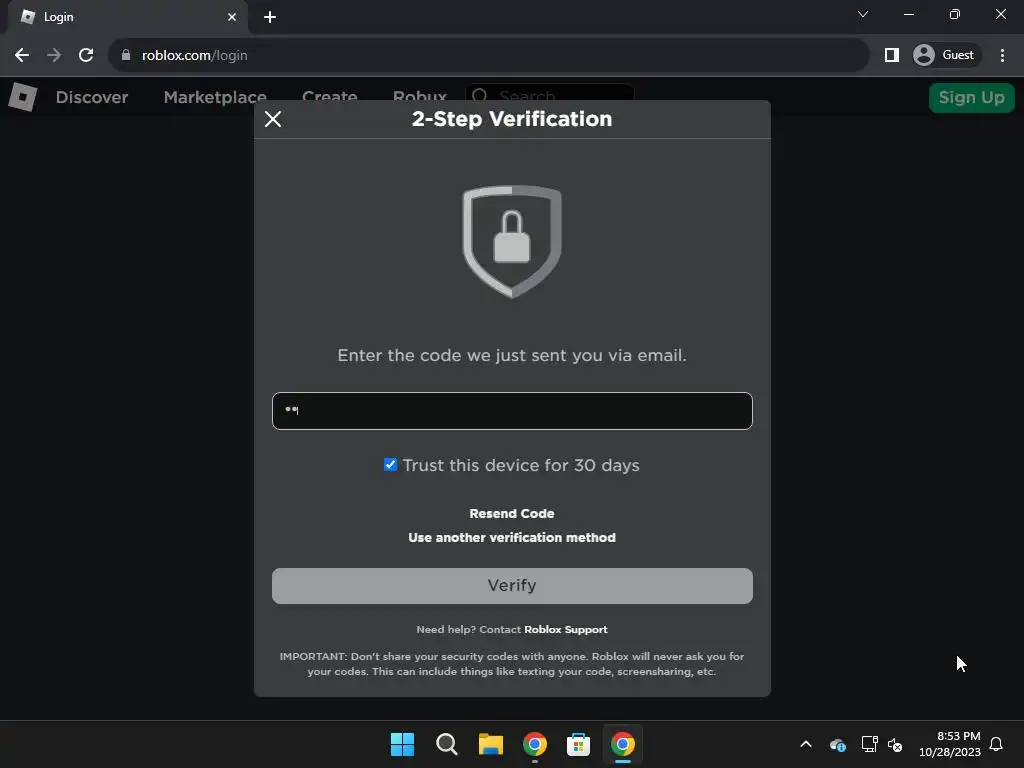Image resolution: width=1024 pixels, height=768 pixels.
Task: Open Chrome three-dot menu
Action: point(1002,56)
